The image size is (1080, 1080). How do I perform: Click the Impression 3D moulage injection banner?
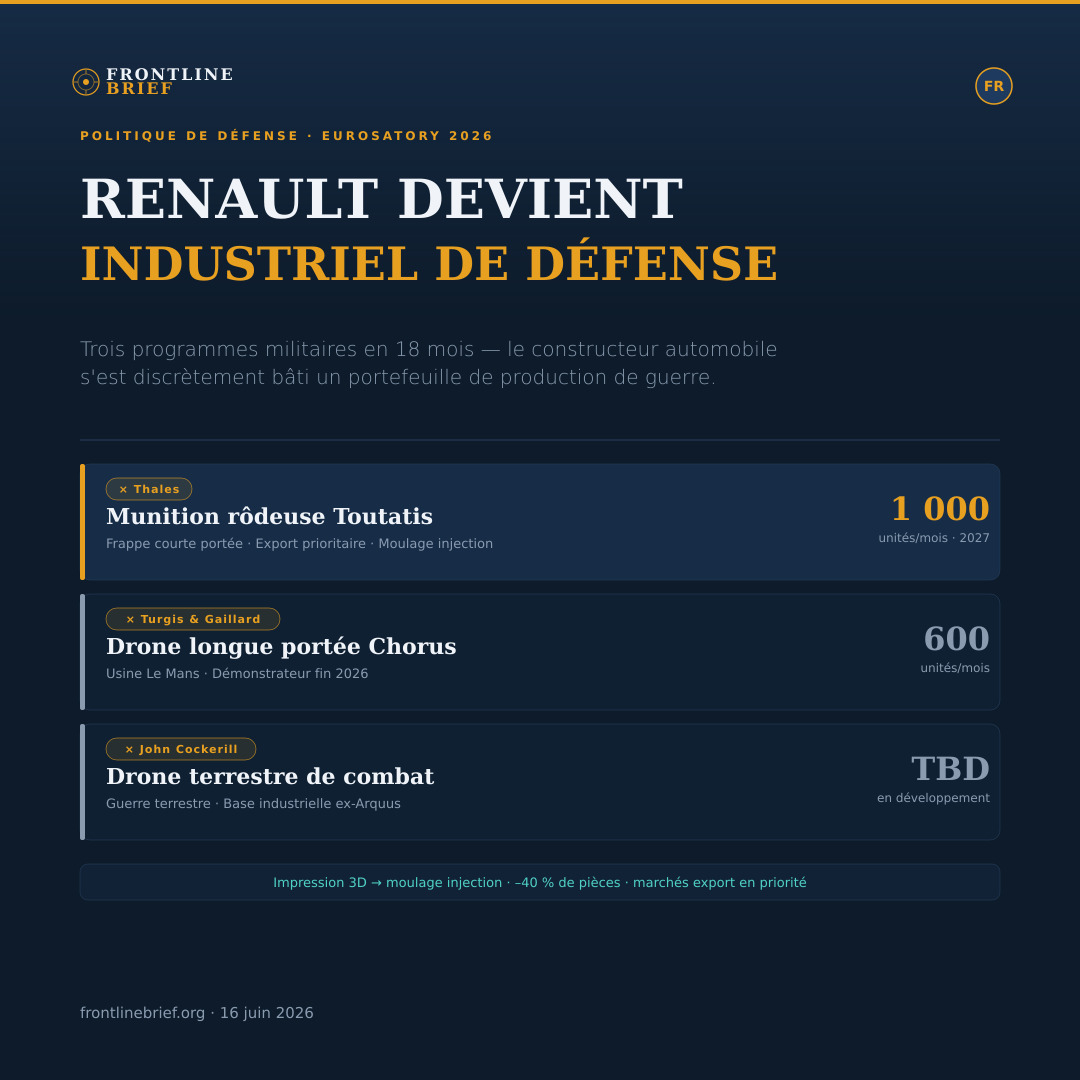(x=540, y=882)
